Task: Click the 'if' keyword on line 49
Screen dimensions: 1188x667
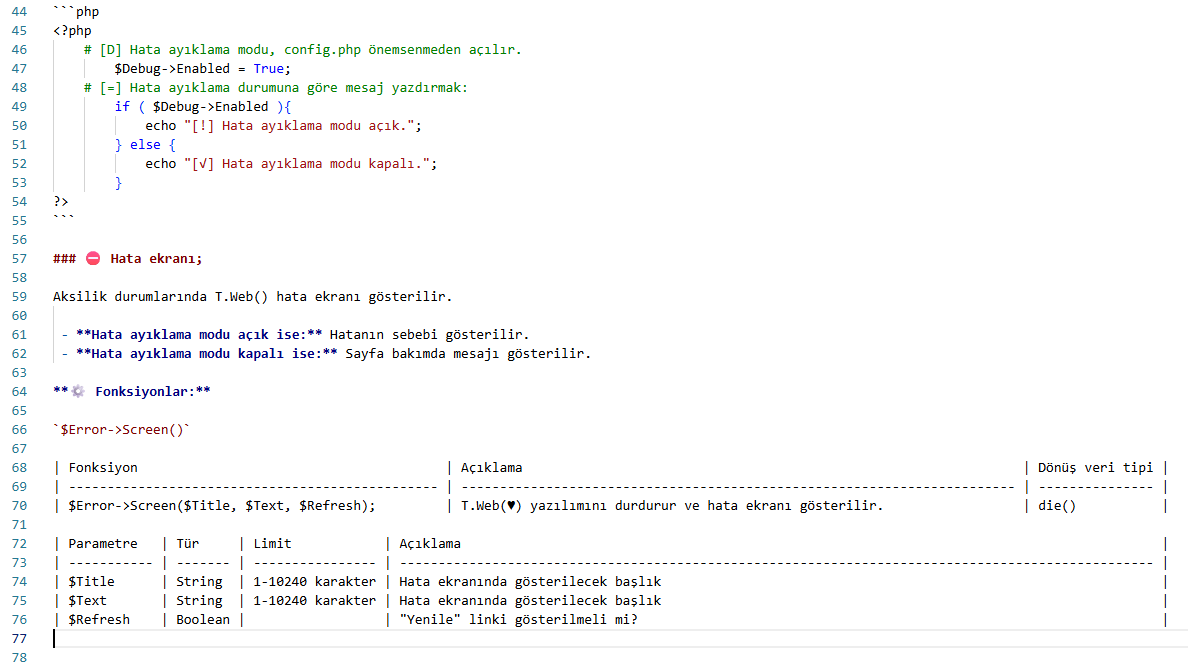Action: pos(122,107)
